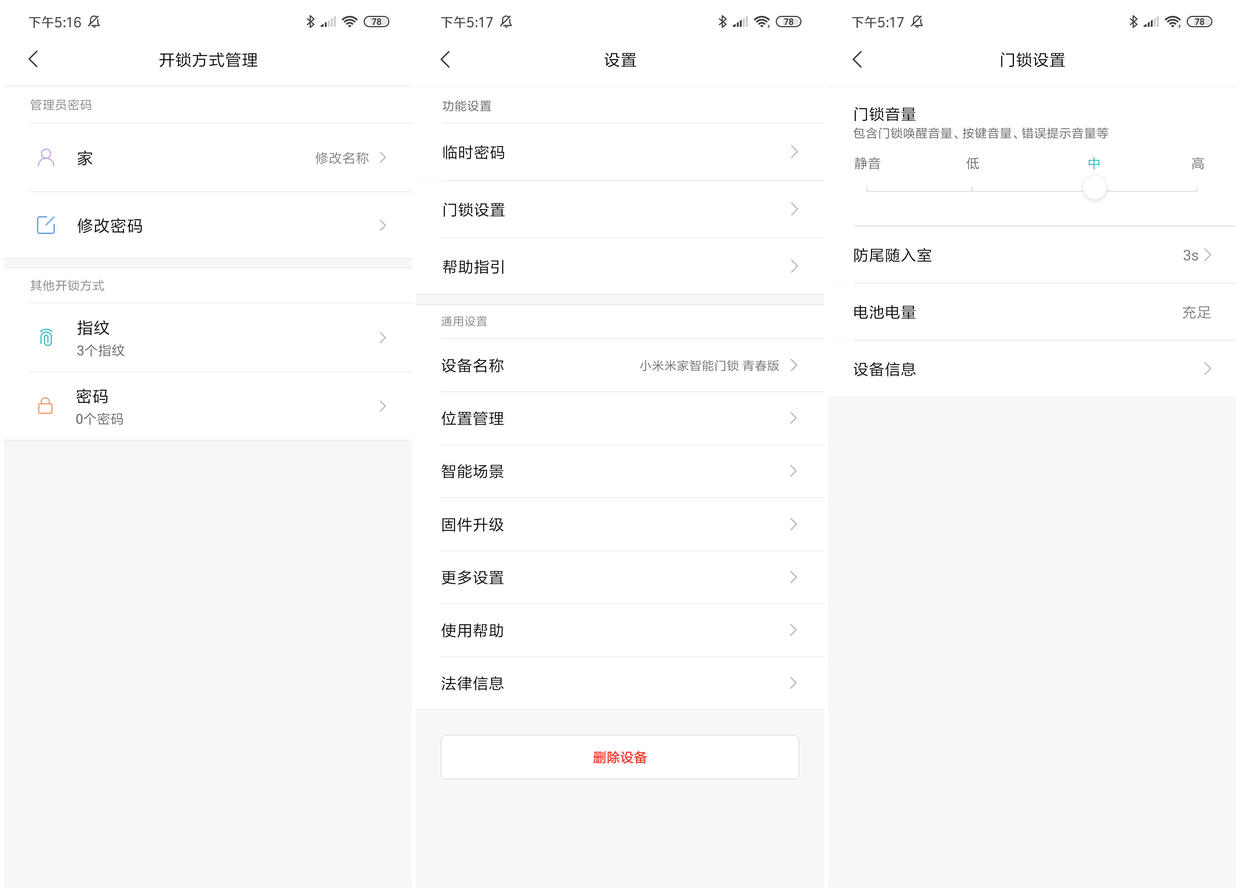Tap the red 删除设备 button
The width and height of the screenshot is (1240, 892).
coord(620,758)
